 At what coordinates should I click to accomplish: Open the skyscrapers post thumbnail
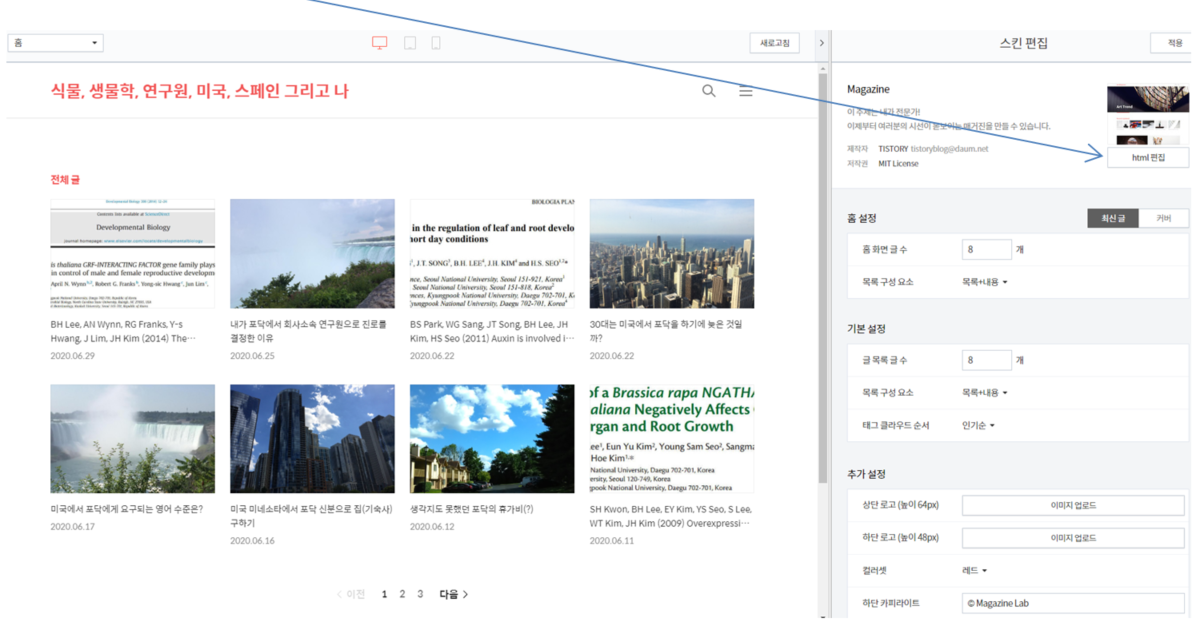tap(312, 438)
